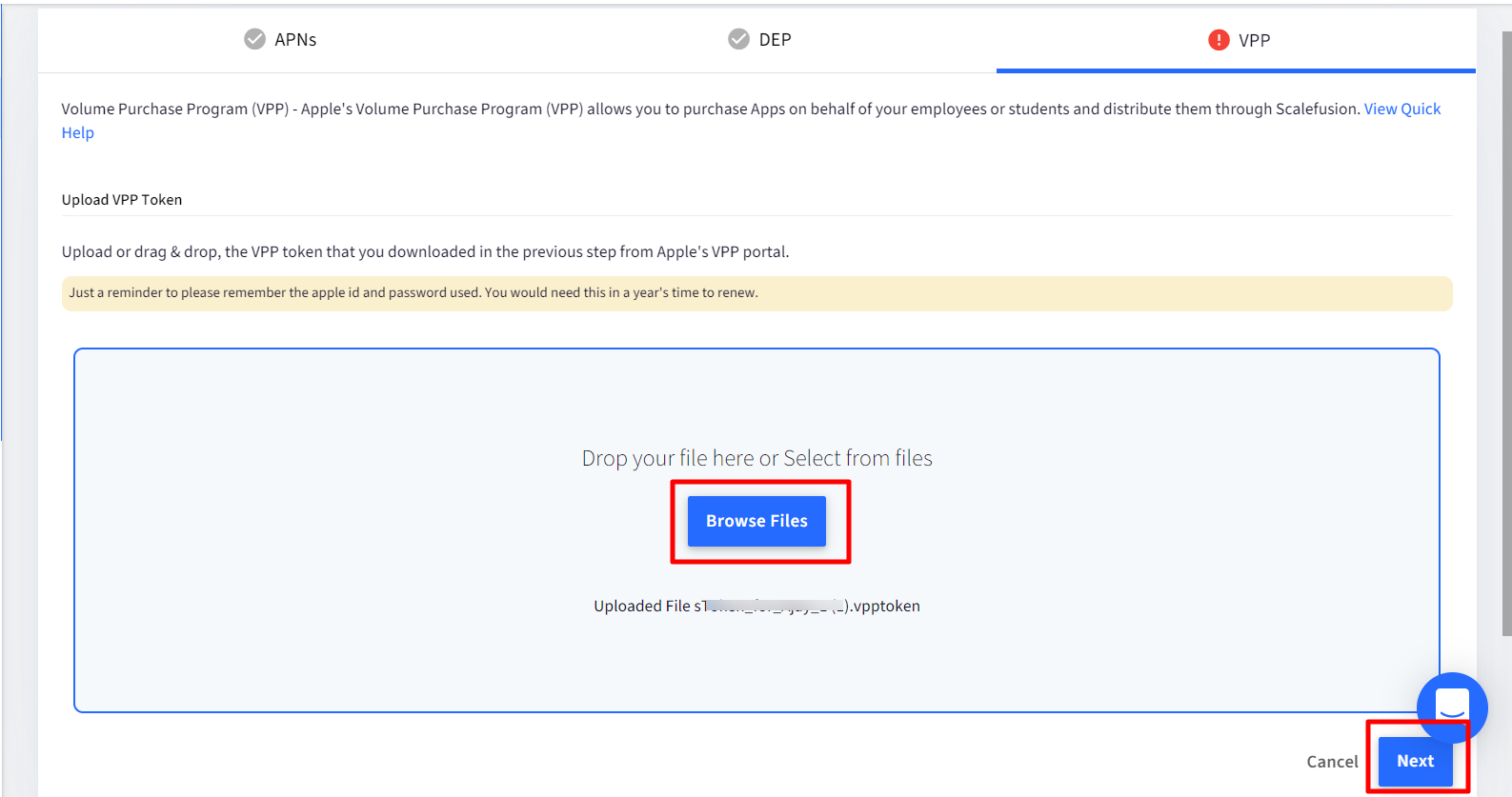Click the vertical page scrollbar
The width and height of the screenshot is (1512, 797).
(1506, 333)
